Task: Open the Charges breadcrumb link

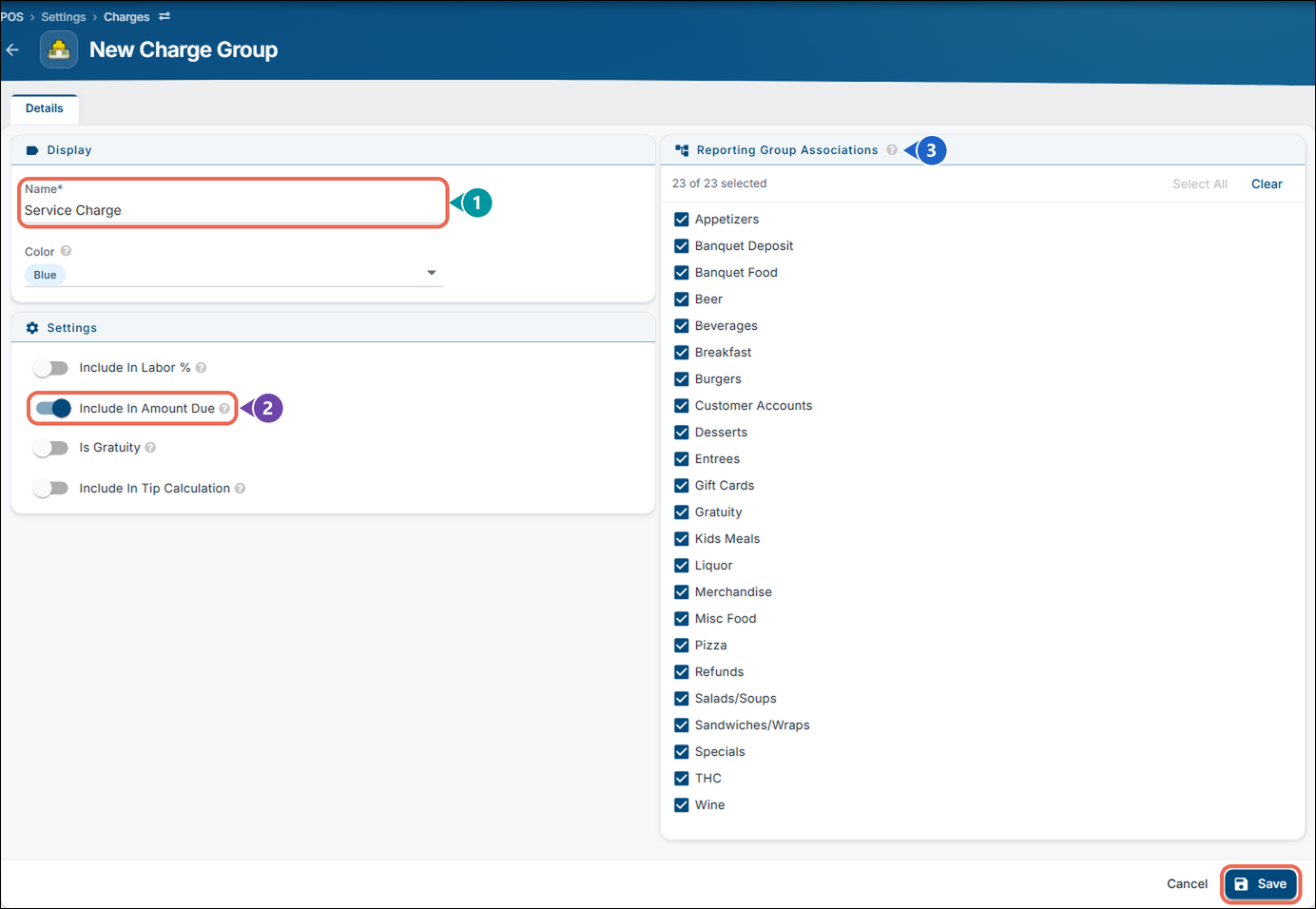Action: pyautogui.click(x=126, y=16)
